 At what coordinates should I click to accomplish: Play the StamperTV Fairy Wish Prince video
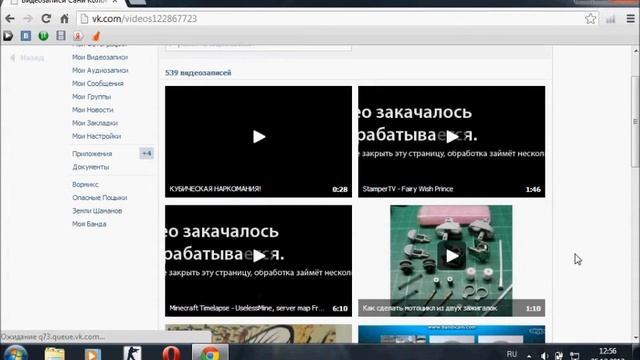[451, 137]
